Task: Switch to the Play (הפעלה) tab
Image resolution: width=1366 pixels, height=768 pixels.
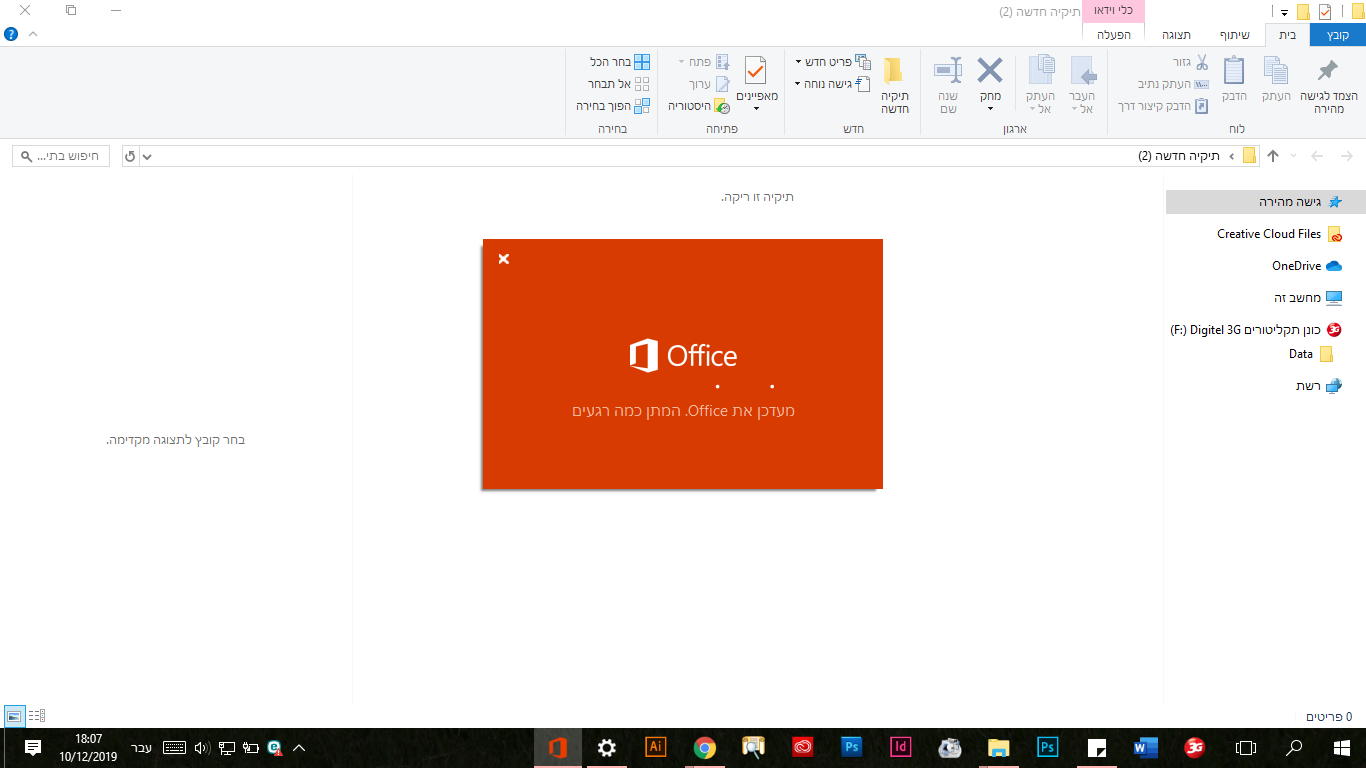Action: pyautogui.click(x=1113, y=35)
